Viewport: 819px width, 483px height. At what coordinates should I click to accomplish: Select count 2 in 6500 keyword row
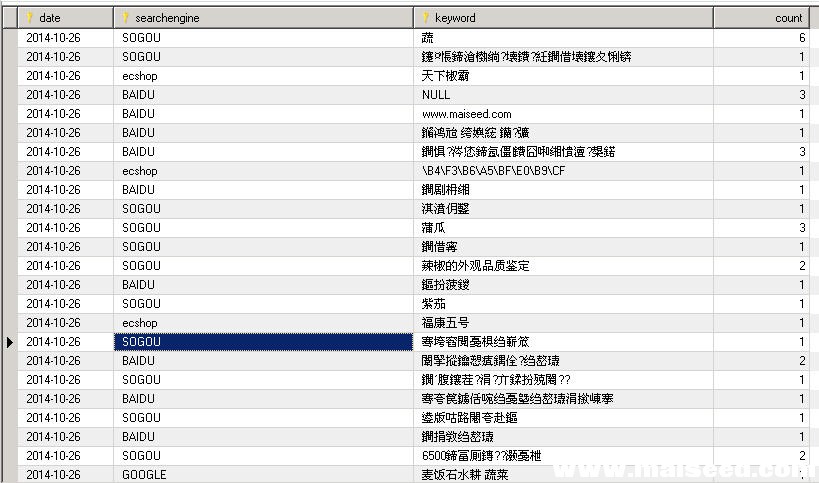pos(762,456)
